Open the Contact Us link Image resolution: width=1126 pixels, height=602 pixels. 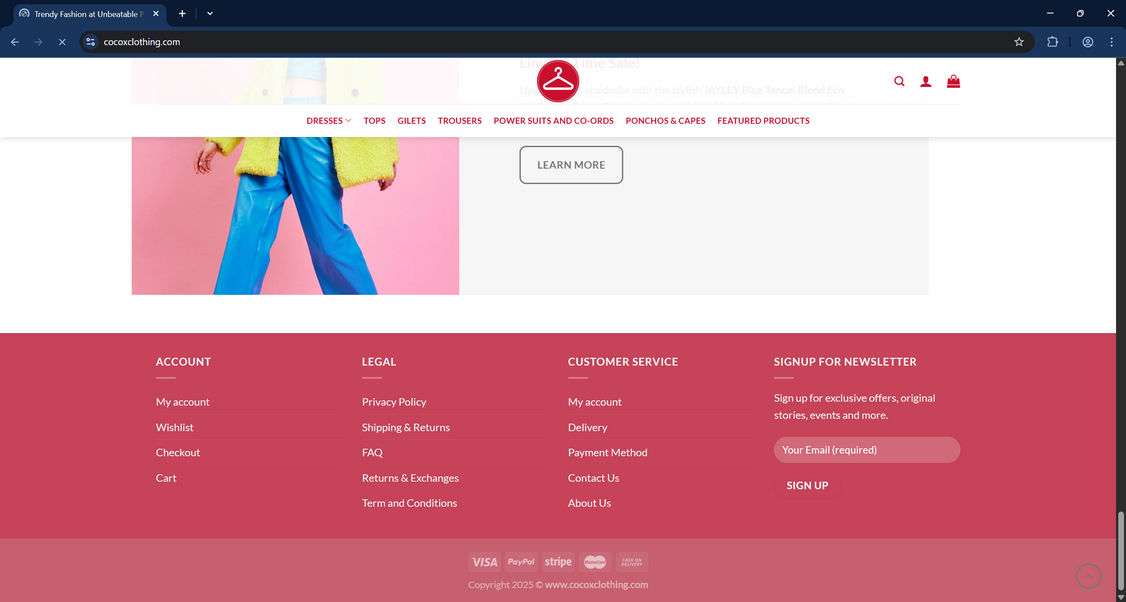point(593,478)
